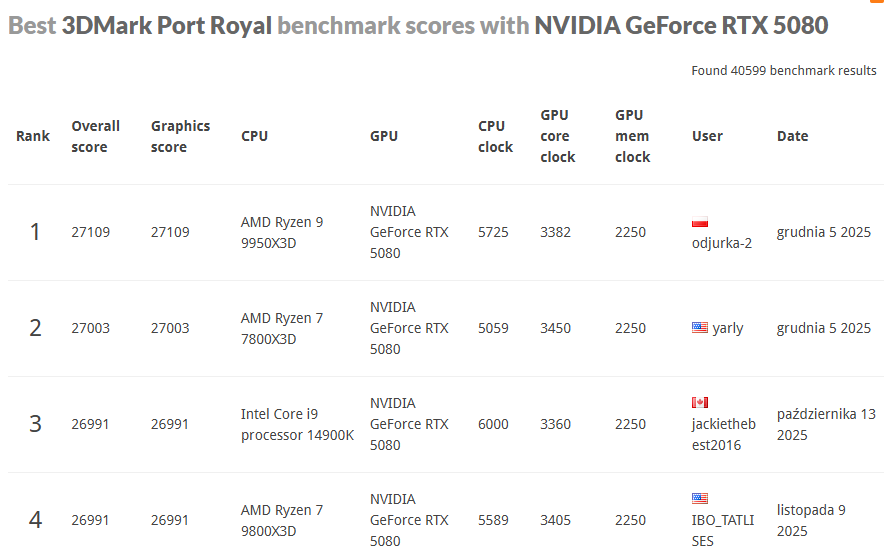Sort results by the Date column header
Screen dimensions: 891x557
point(792,136)
